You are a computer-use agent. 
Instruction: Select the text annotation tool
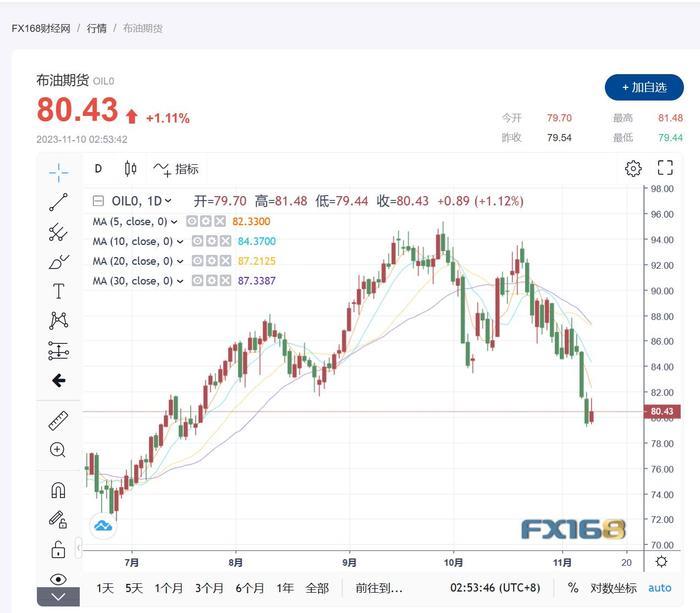click(58, 291)
